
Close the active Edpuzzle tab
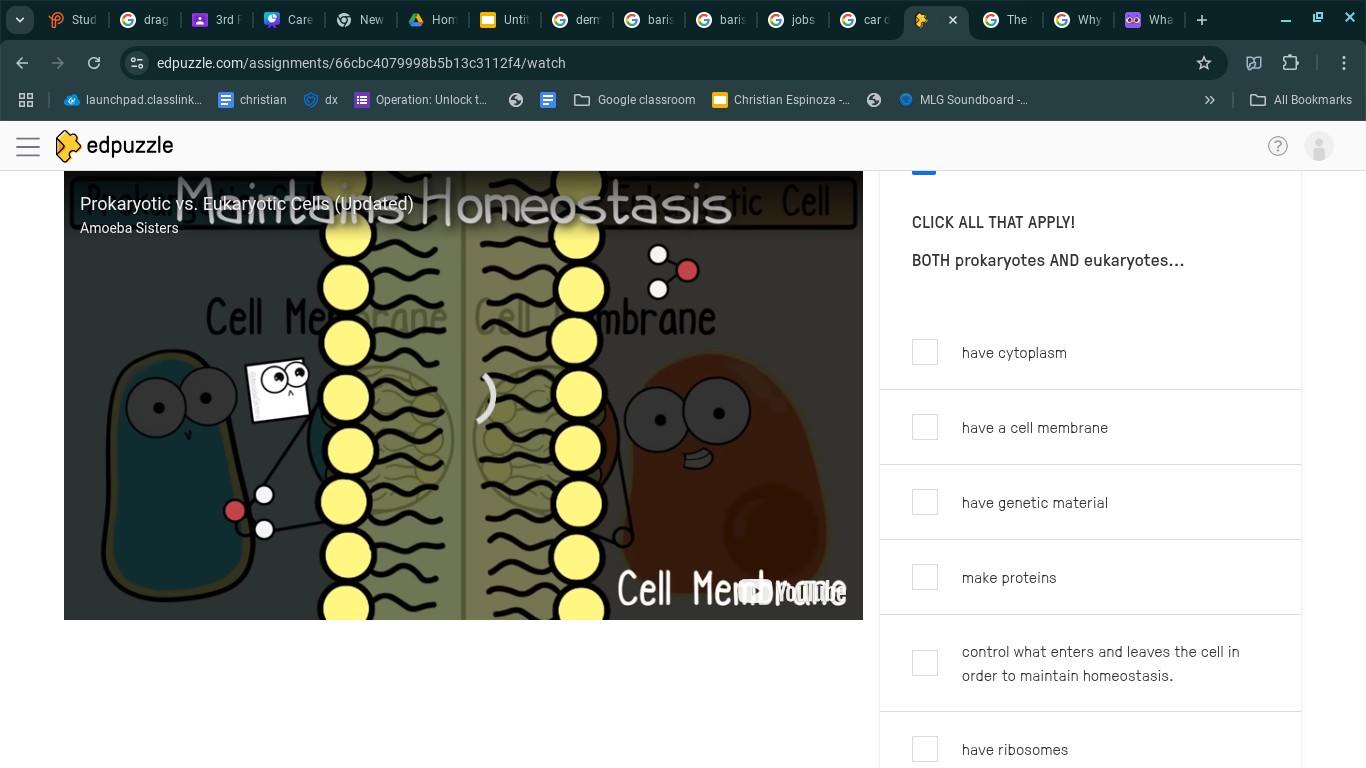pos(953,20)
